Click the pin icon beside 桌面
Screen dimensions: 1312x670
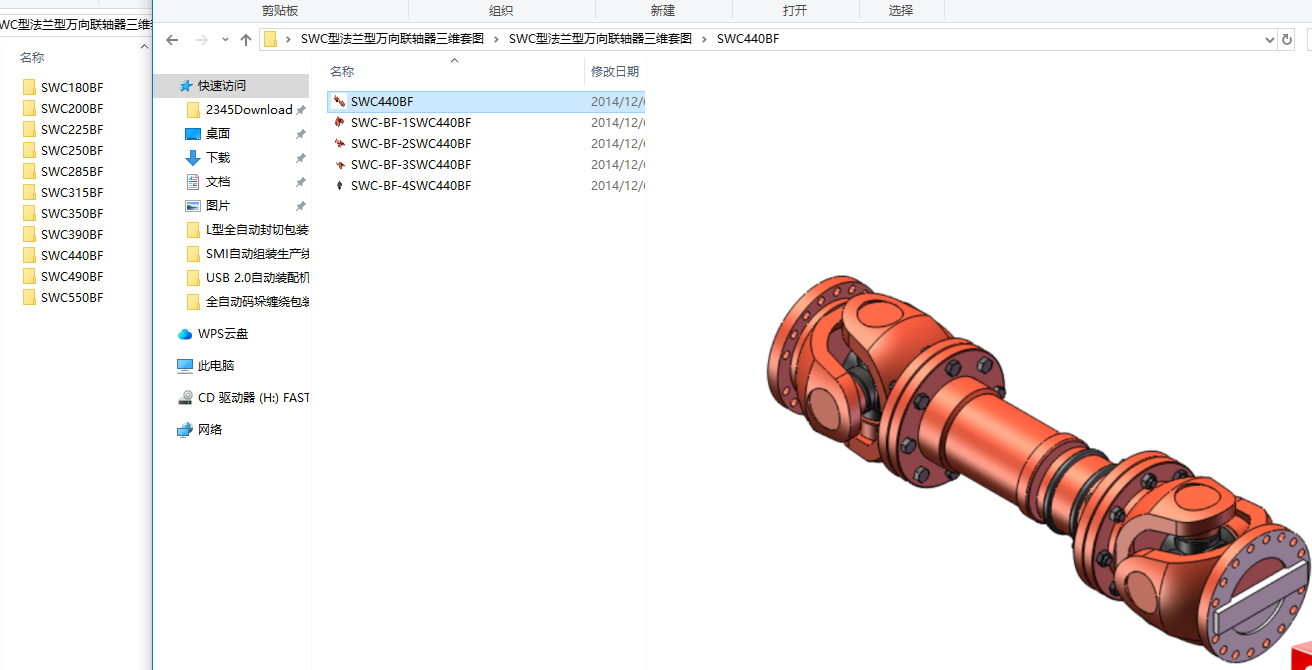click(x=300, y=134)
